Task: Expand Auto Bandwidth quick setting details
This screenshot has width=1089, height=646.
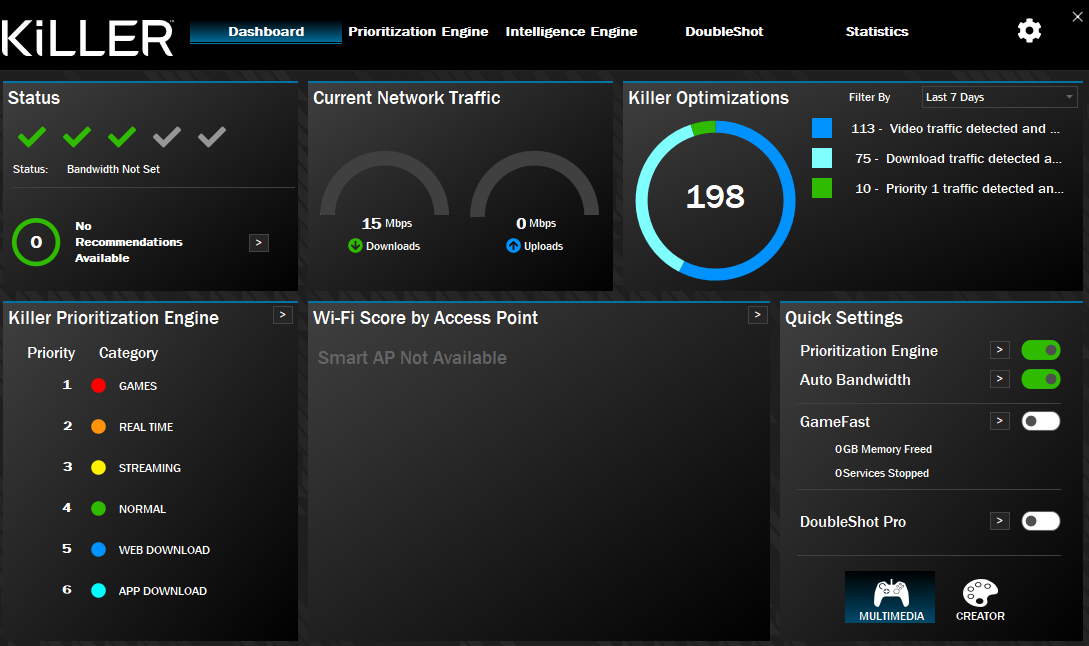Action: coord(999,379)
